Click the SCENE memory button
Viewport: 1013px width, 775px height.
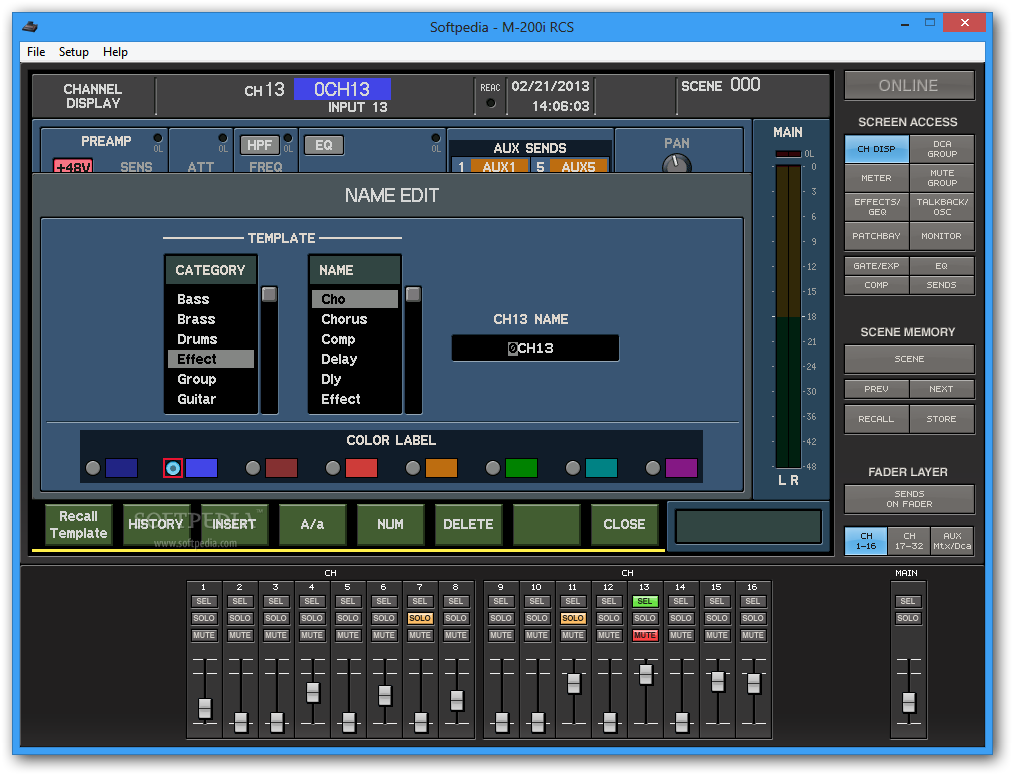(909, 359)
